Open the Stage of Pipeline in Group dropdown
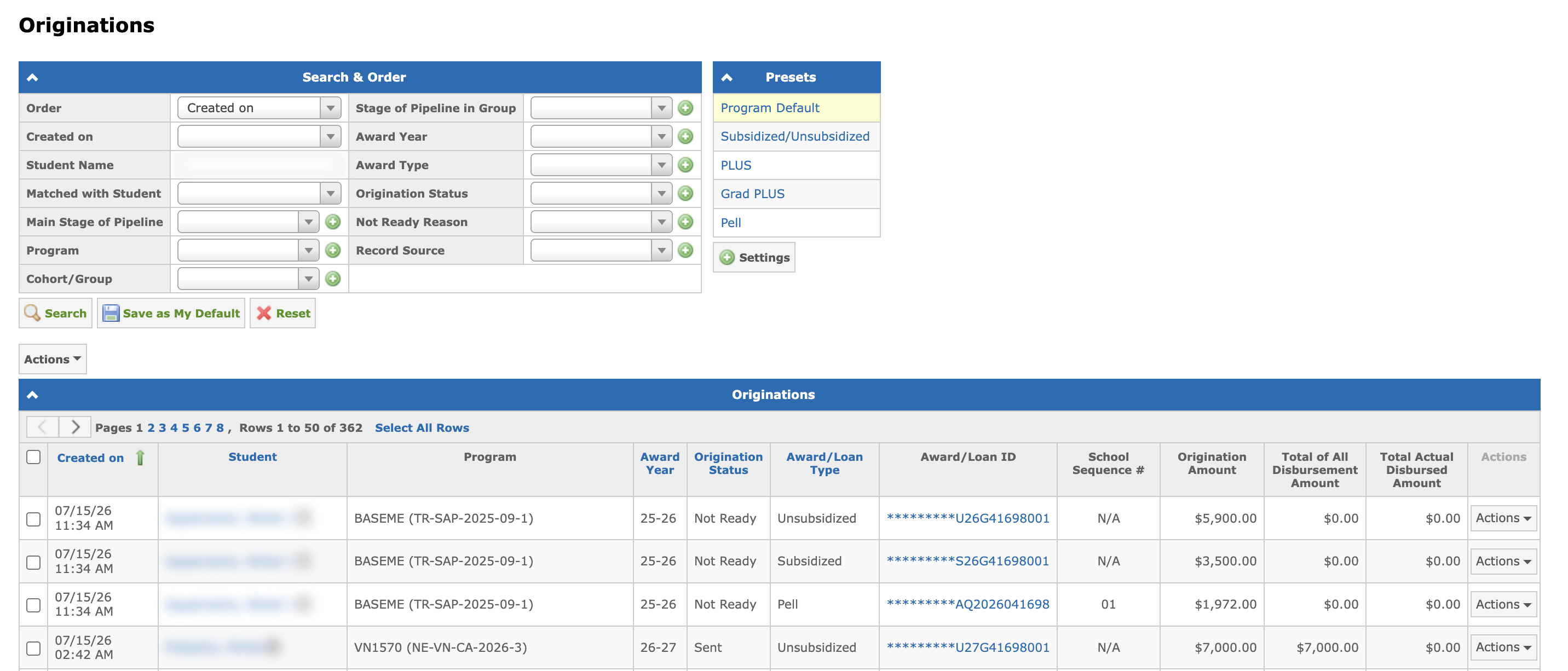Viewport: 1568px width, 671px height. (601, 108)
